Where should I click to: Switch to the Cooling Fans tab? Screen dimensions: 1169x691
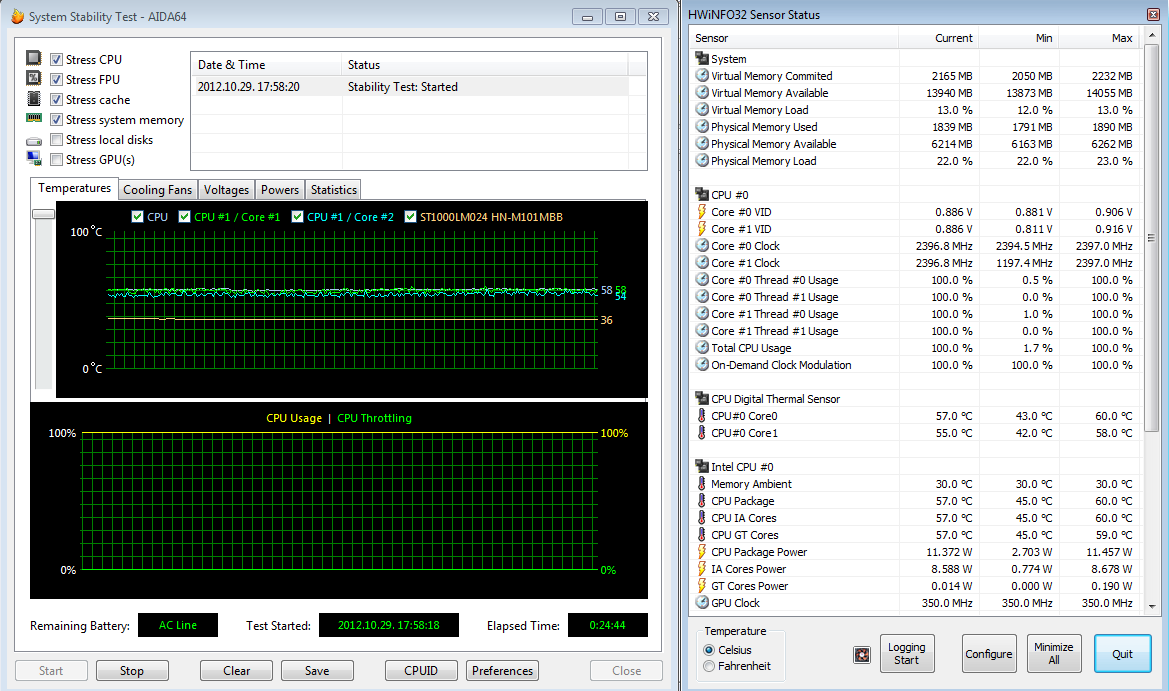(x=157, y=190)
